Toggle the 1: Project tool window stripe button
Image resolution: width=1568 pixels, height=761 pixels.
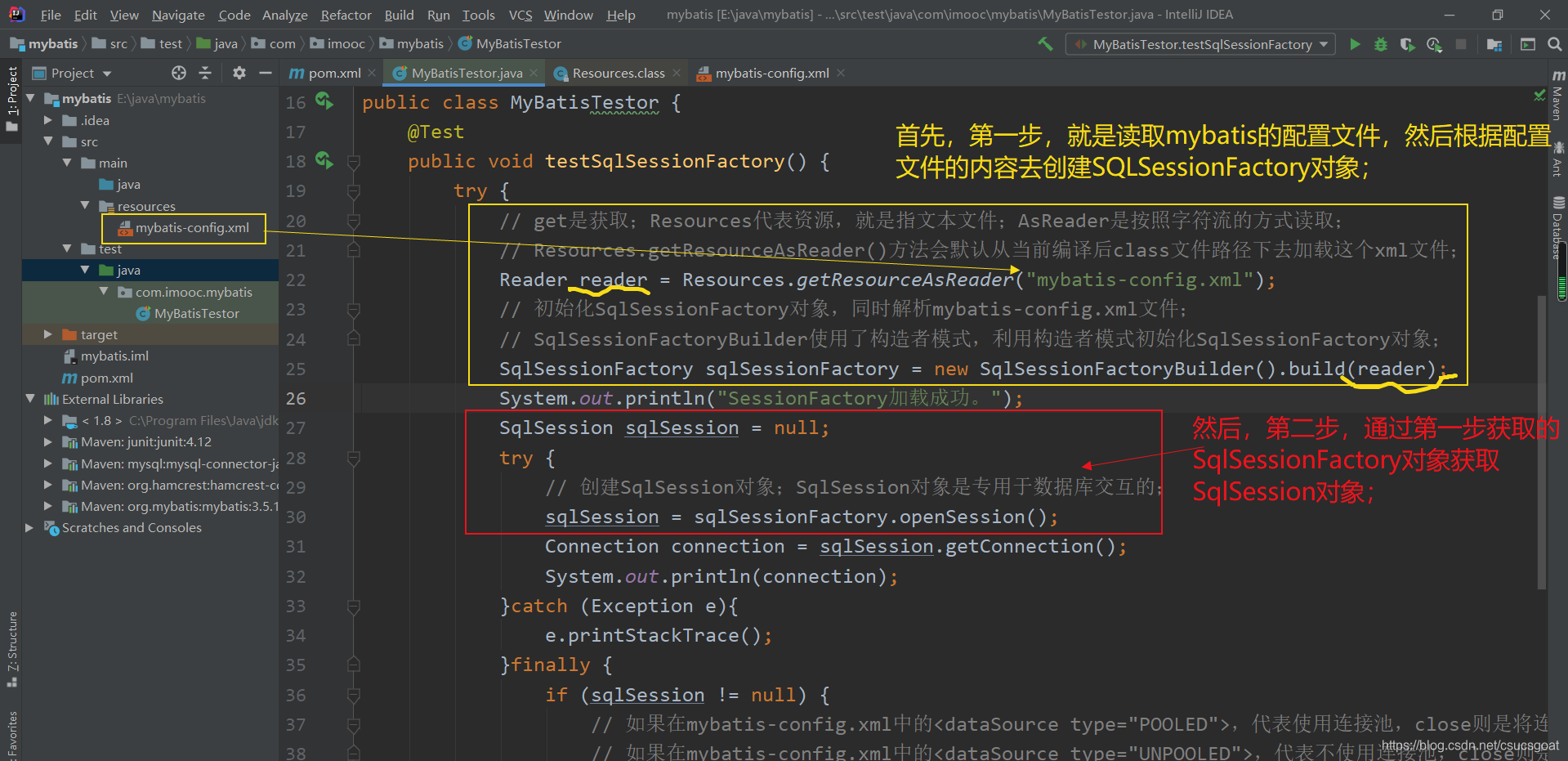[x=11, y=99]
